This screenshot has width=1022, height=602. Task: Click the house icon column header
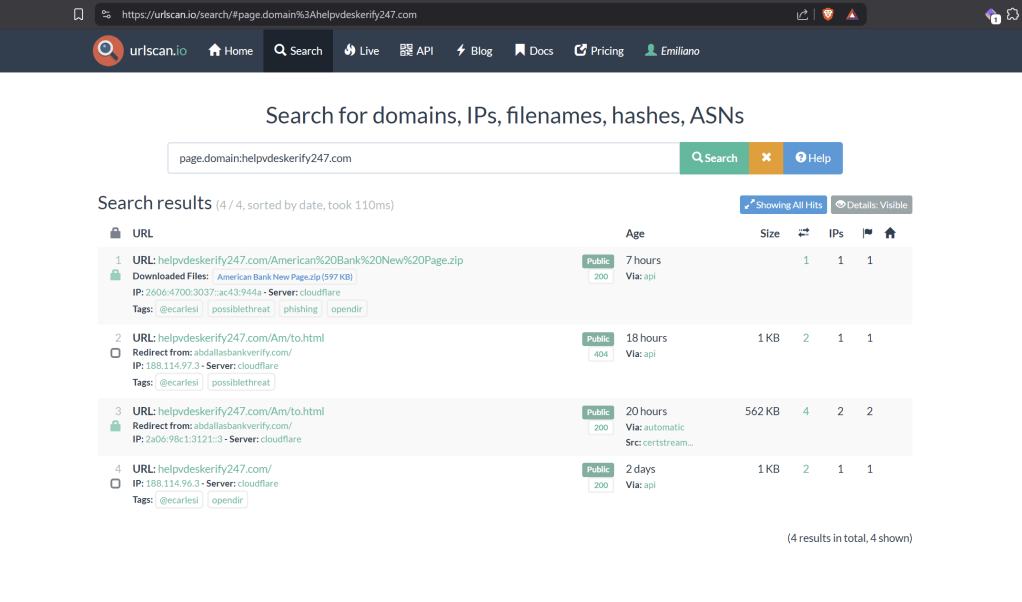890,233
